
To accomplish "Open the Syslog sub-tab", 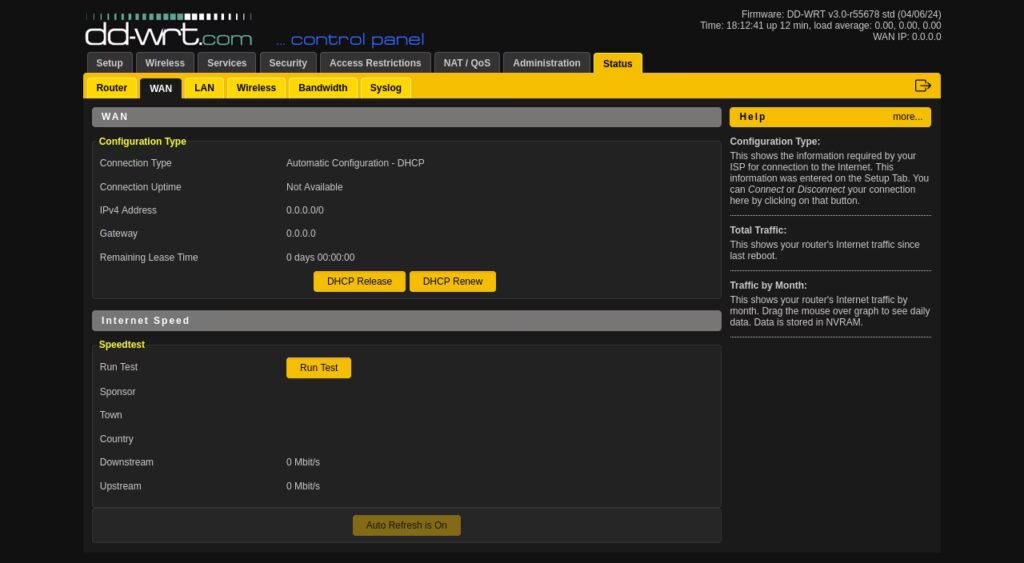I will (x=385, y=88).
